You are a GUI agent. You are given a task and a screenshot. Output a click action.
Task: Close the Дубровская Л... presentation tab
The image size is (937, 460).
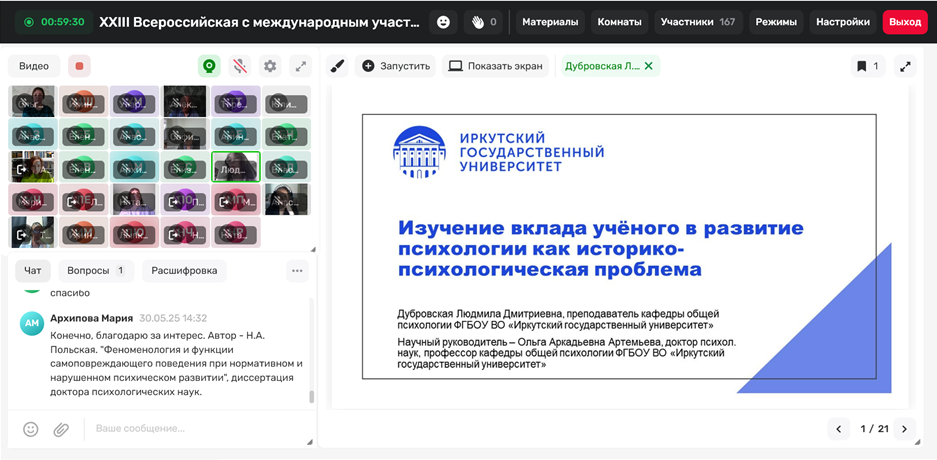point(648,66)
